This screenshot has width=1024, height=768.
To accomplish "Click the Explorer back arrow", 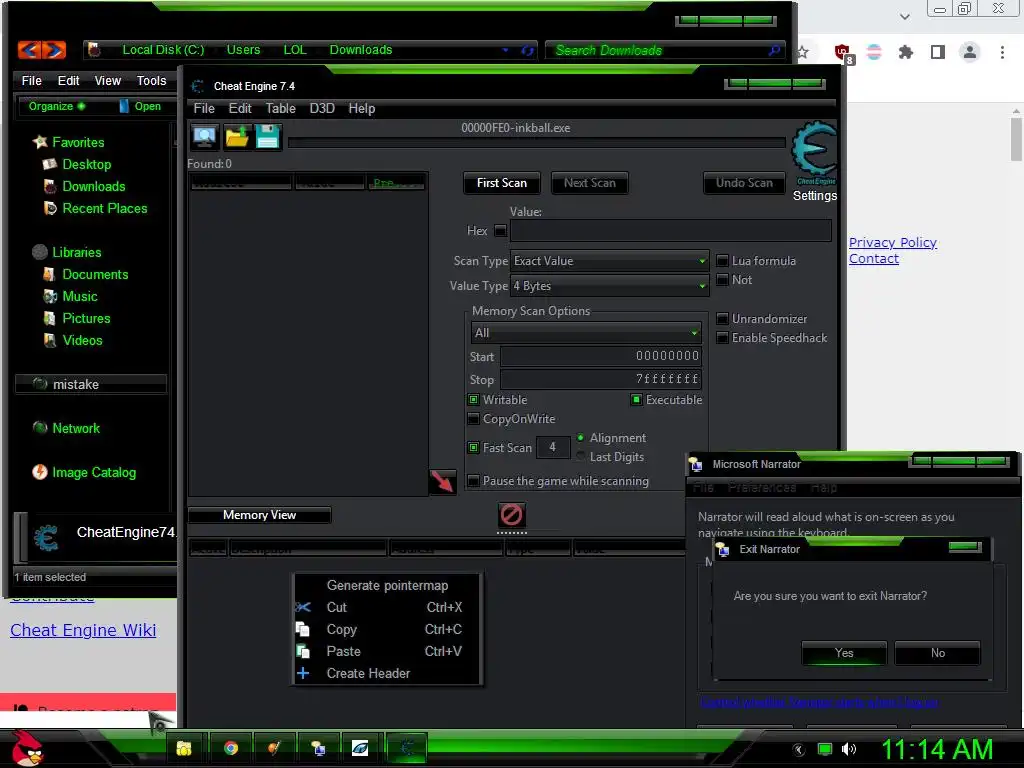I will [x=30, y=50].
